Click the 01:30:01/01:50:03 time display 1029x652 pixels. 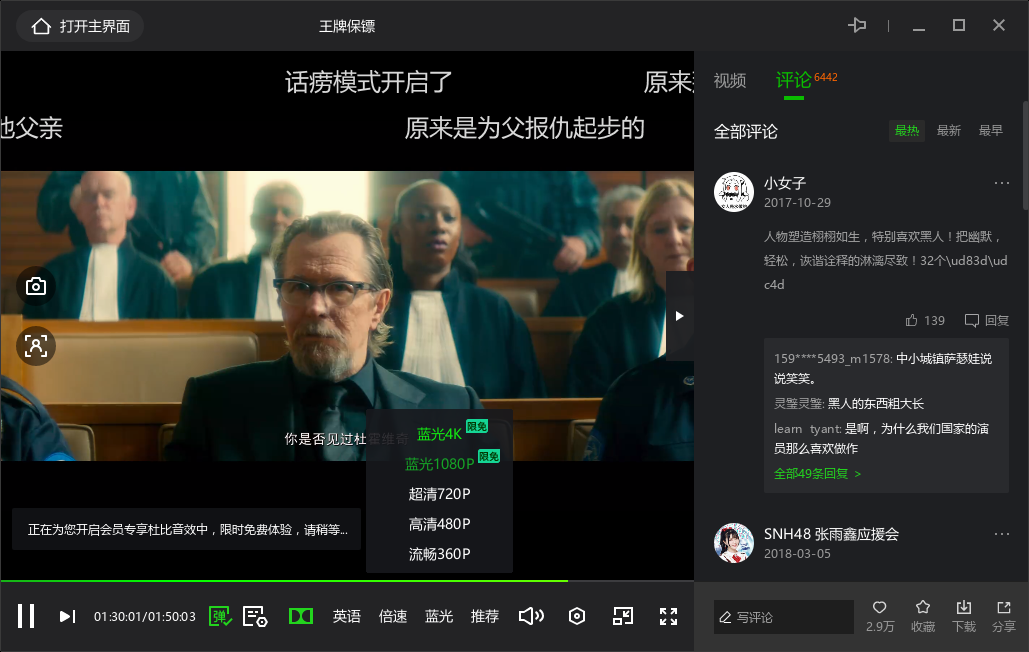point(144,617)
